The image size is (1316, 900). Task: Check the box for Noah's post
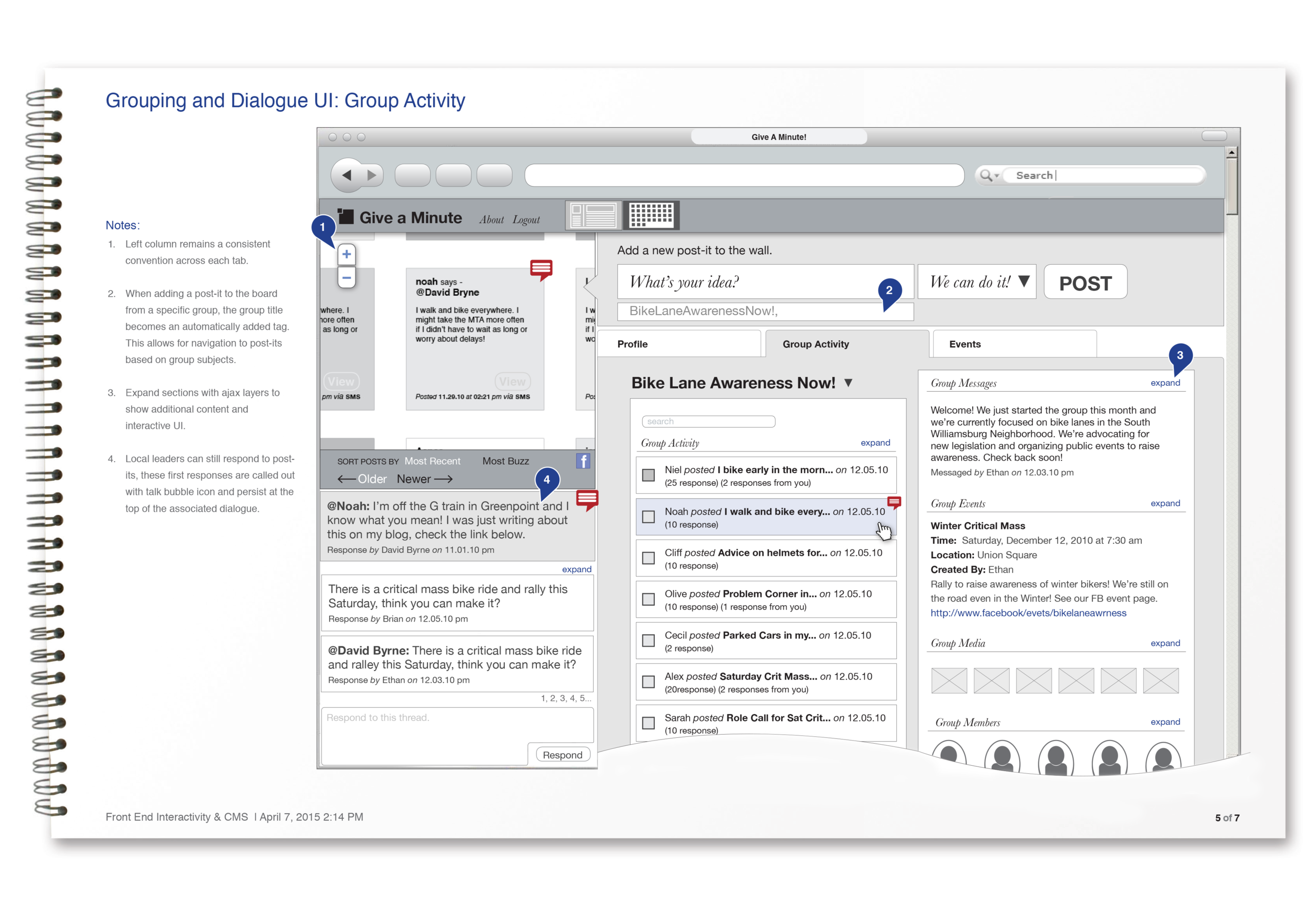click(649, 517)
